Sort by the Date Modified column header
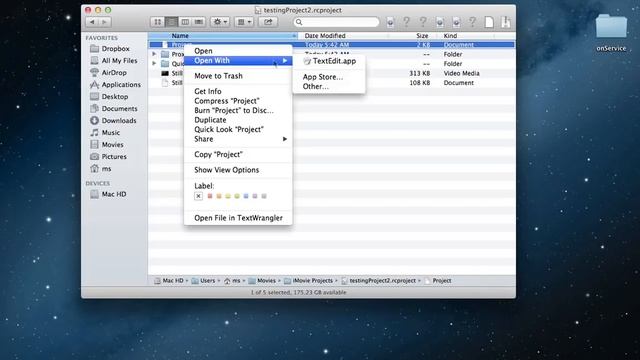640x360 pixels. (x=343, y=36)
